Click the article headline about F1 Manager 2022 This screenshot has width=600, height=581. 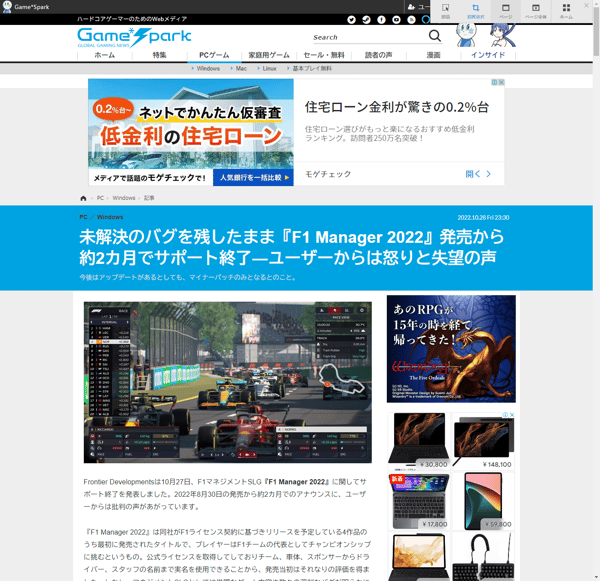tap(292, 247)
